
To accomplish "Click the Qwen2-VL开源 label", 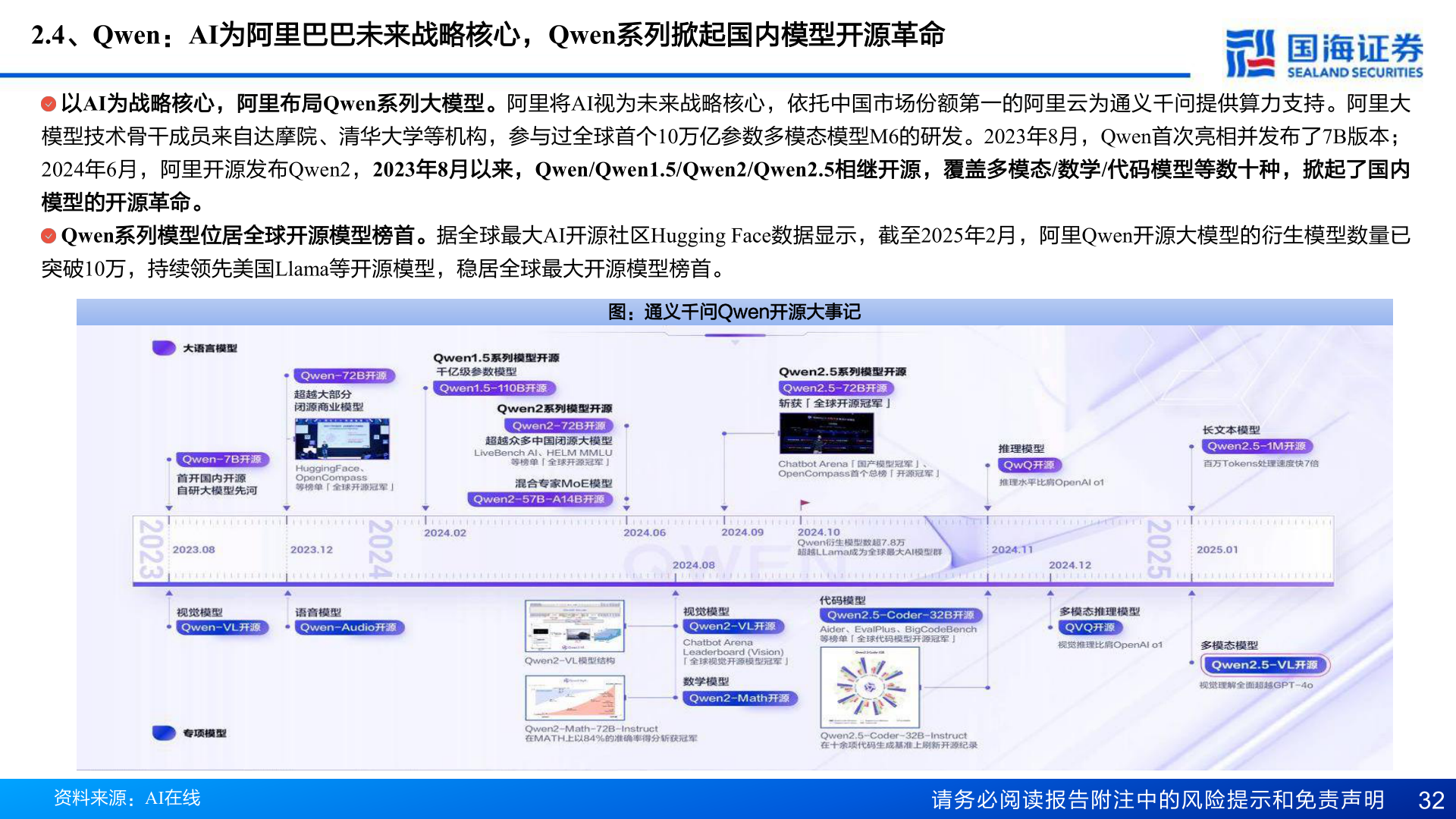I will (x=733, y=626).
